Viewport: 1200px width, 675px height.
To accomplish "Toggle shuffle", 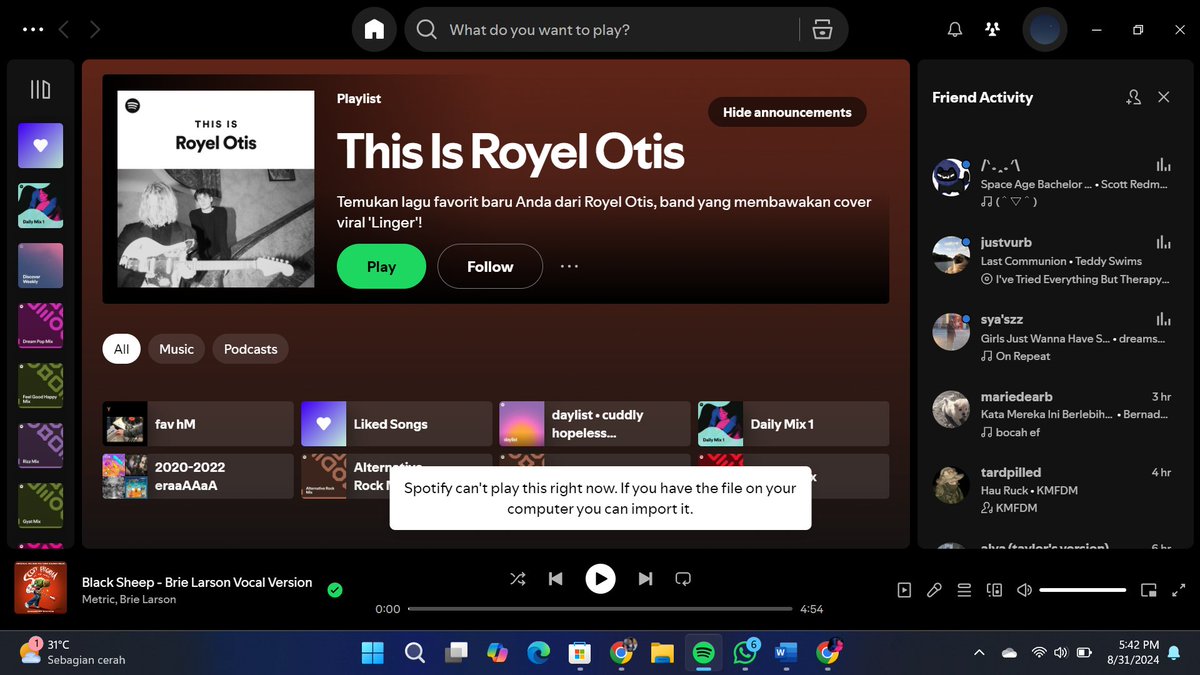I will 518,578.
